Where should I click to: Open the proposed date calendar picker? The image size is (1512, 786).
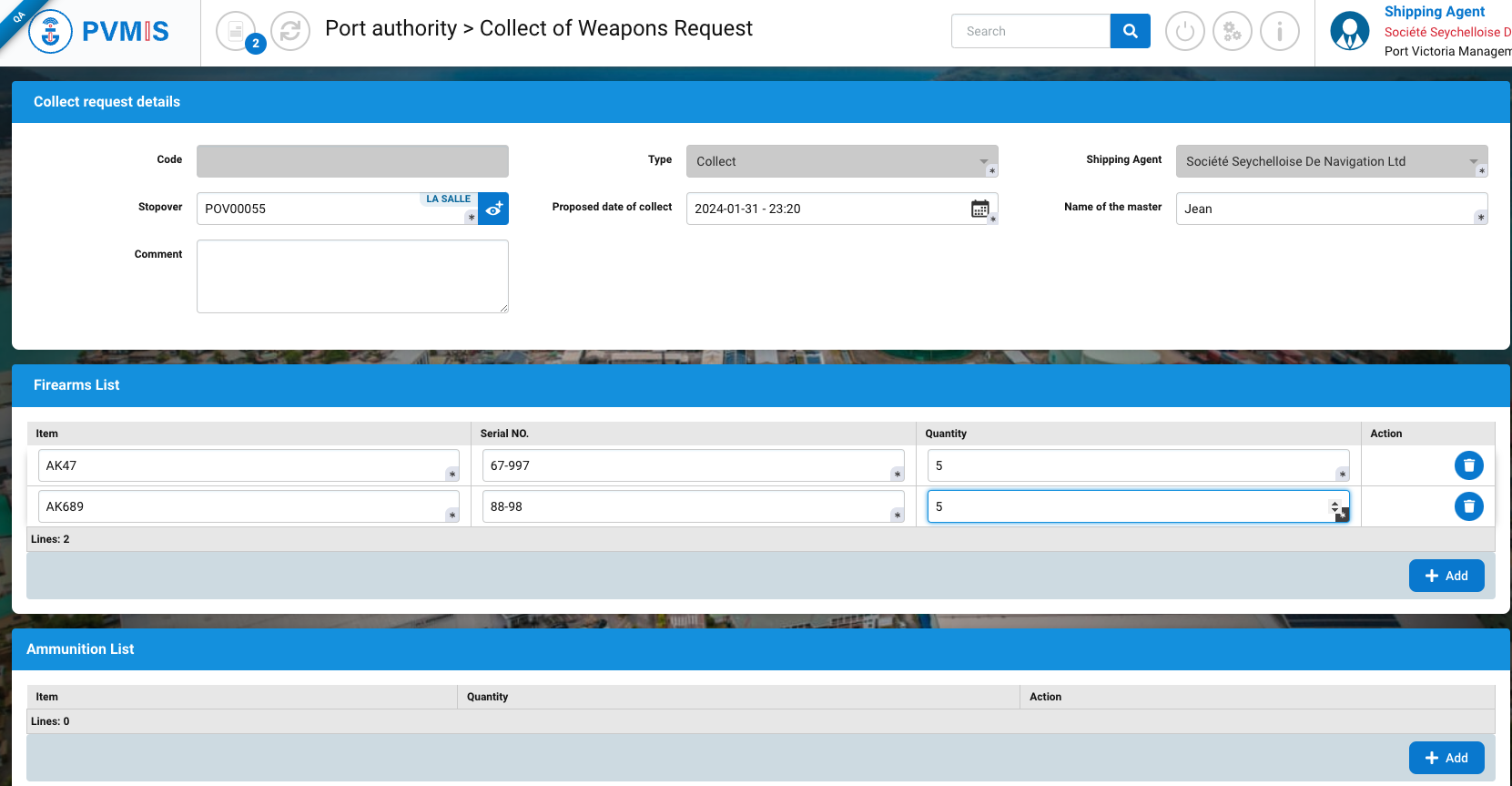coord(979,209)
